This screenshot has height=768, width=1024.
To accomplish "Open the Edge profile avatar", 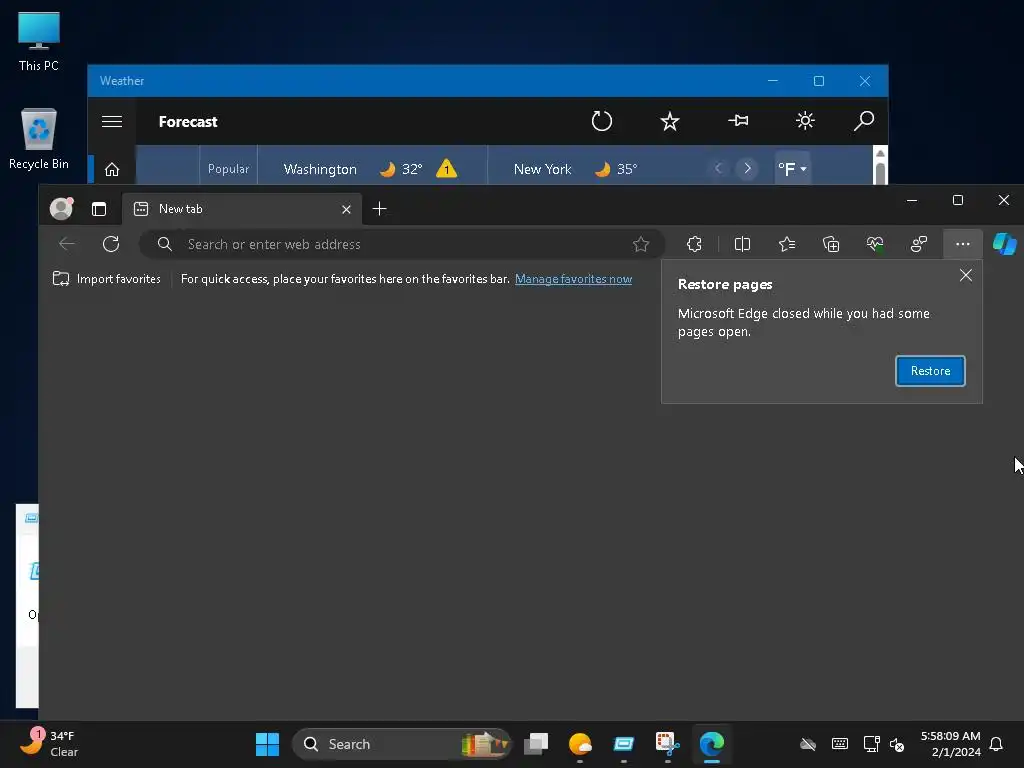I will 61,208.
